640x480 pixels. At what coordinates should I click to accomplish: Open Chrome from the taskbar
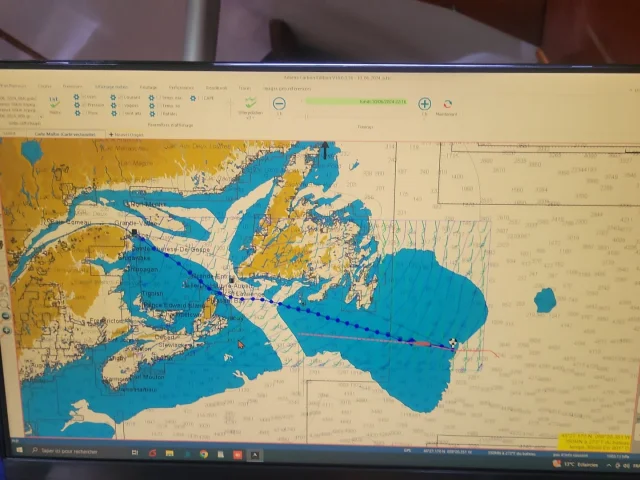tap(204, 454)
